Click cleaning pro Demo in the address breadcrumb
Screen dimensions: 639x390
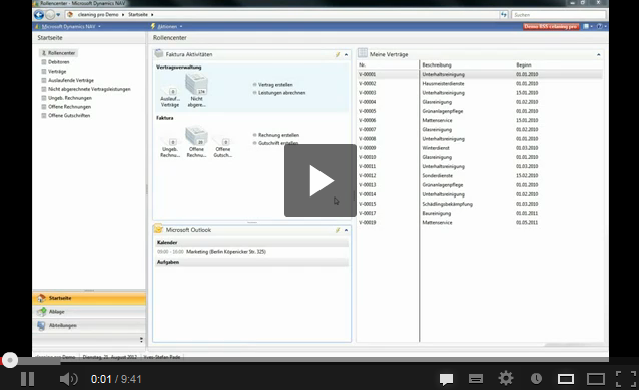98,15
